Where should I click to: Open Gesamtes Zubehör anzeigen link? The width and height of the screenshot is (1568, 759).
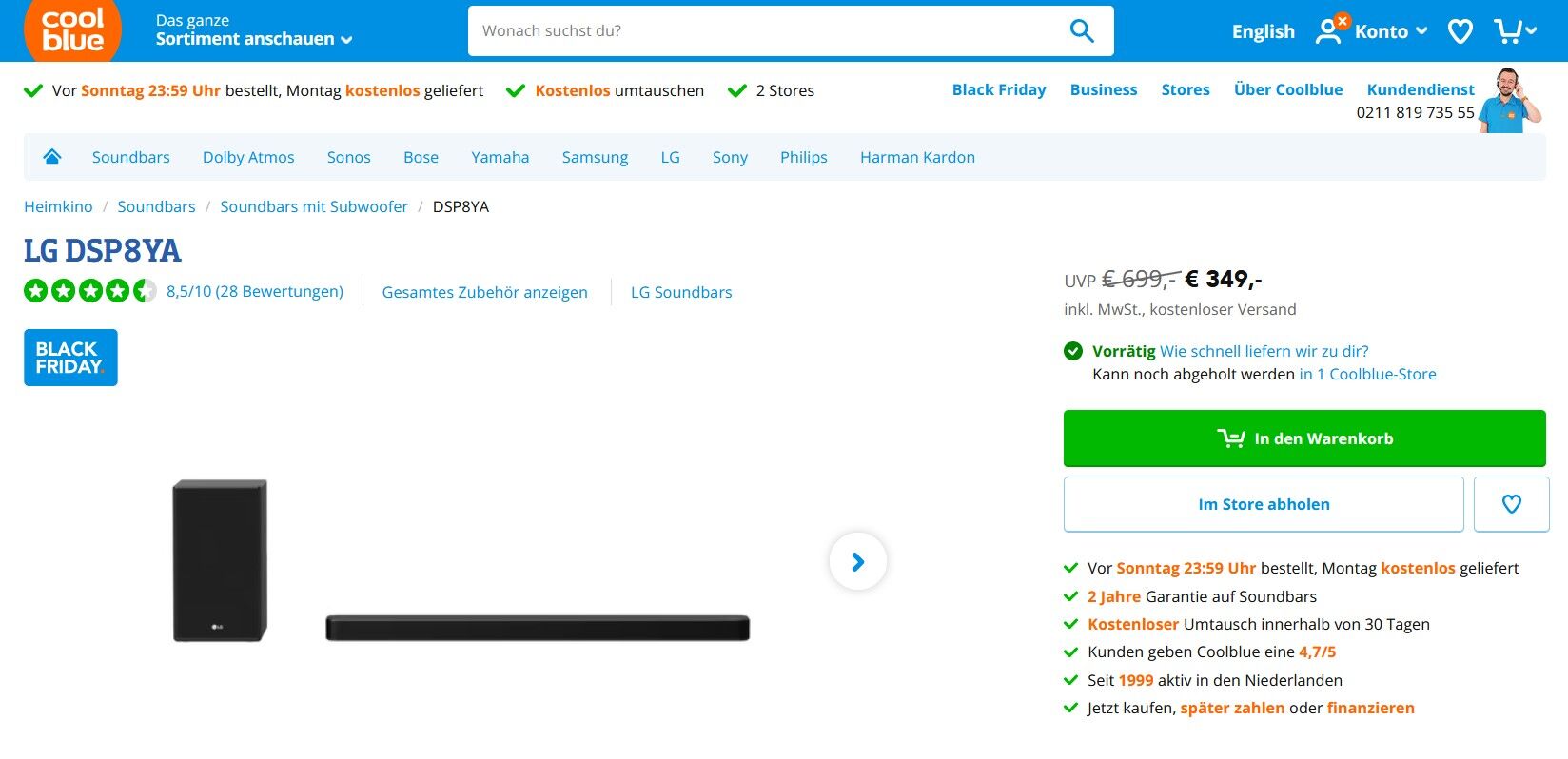coord(484,292)
